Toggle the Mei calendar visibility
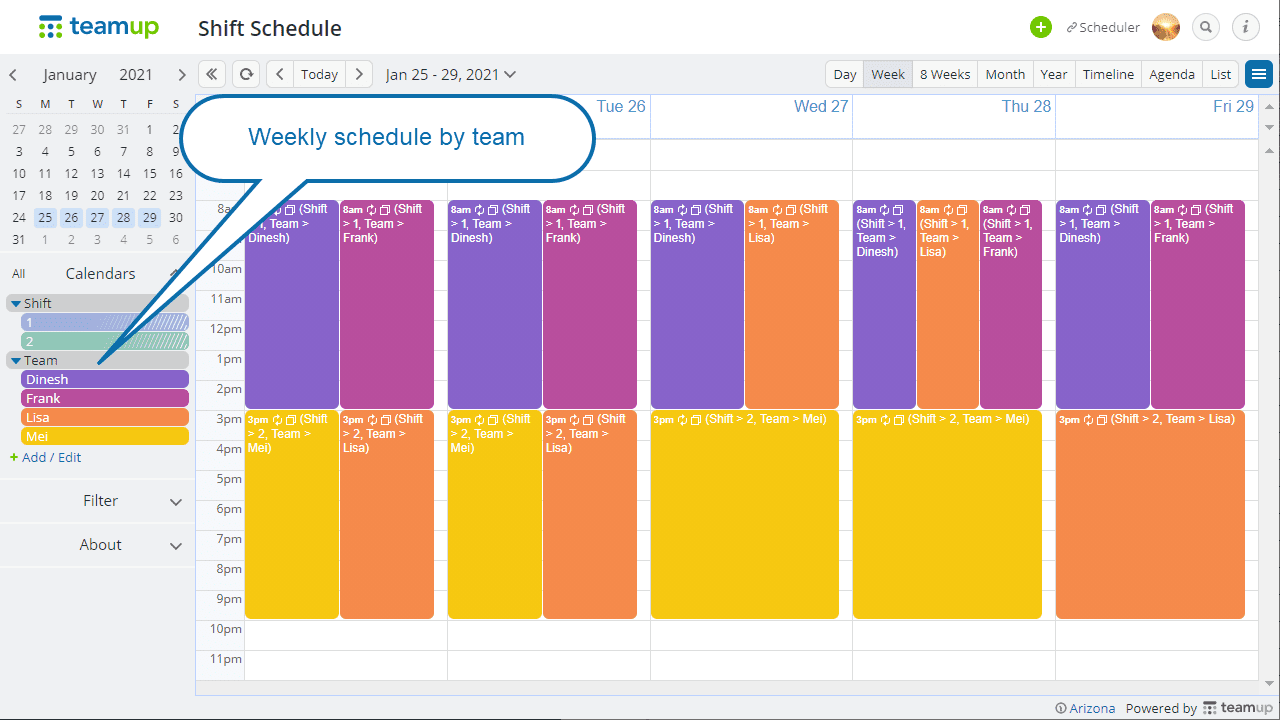Screen dimensions: 1280x720 point(105,436)
